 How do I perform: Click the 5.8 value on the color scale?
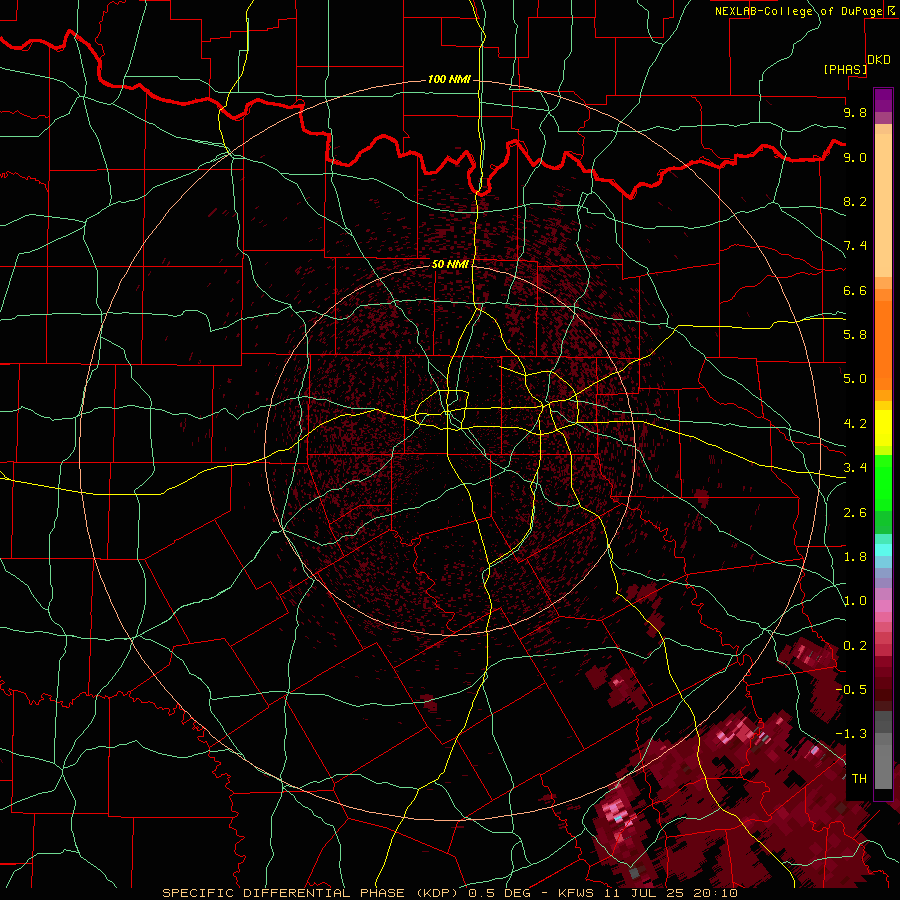[x=855, y=334]
